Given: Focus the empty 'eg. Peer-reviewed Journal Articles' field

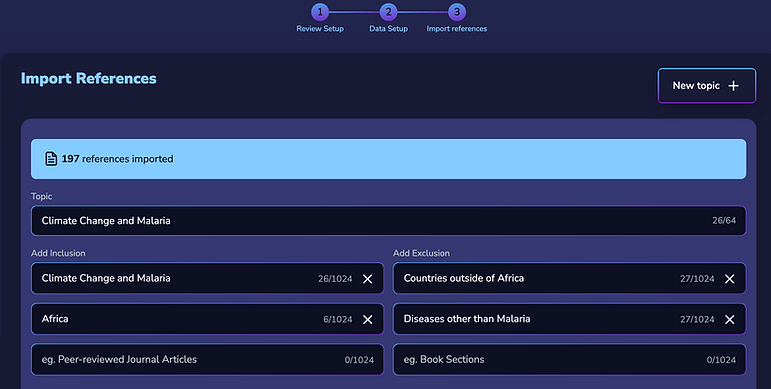Looking at the screenshot, I should point(207,359).
